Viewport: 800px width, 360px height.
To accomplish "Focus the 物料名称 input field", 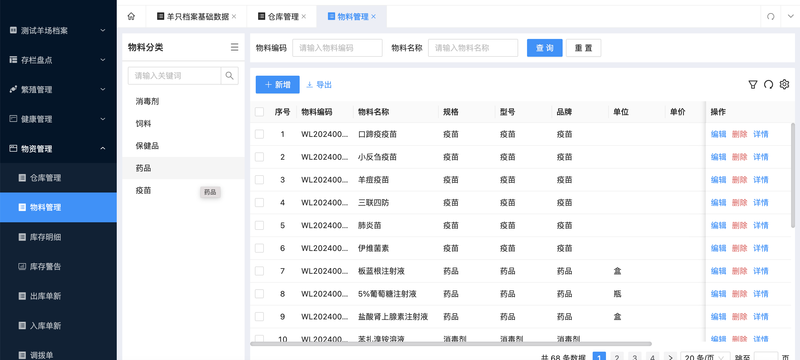I will click(473, 48).
